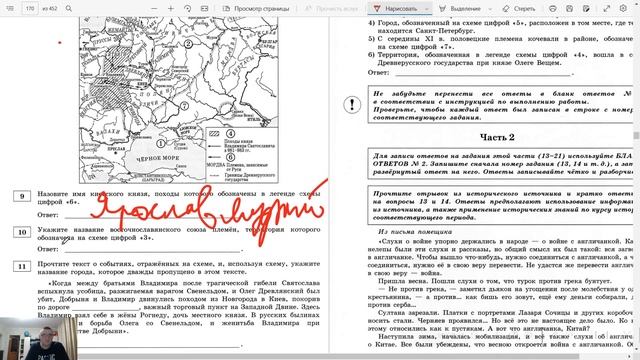Screen dimensions: 640x360
Task: Open the table of contents sidebar
Action: click(x=10, y=8)
